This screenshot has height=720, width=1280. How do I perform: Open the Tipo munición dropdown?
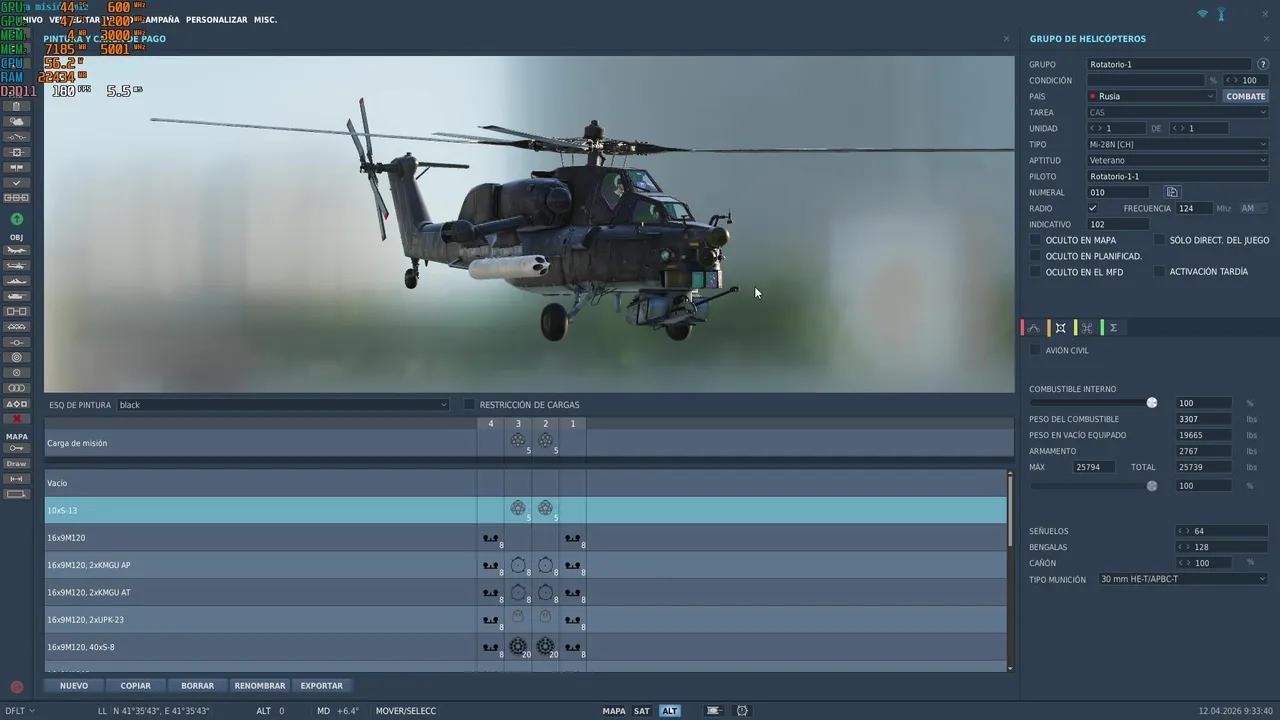click(x=1183, y=579)
